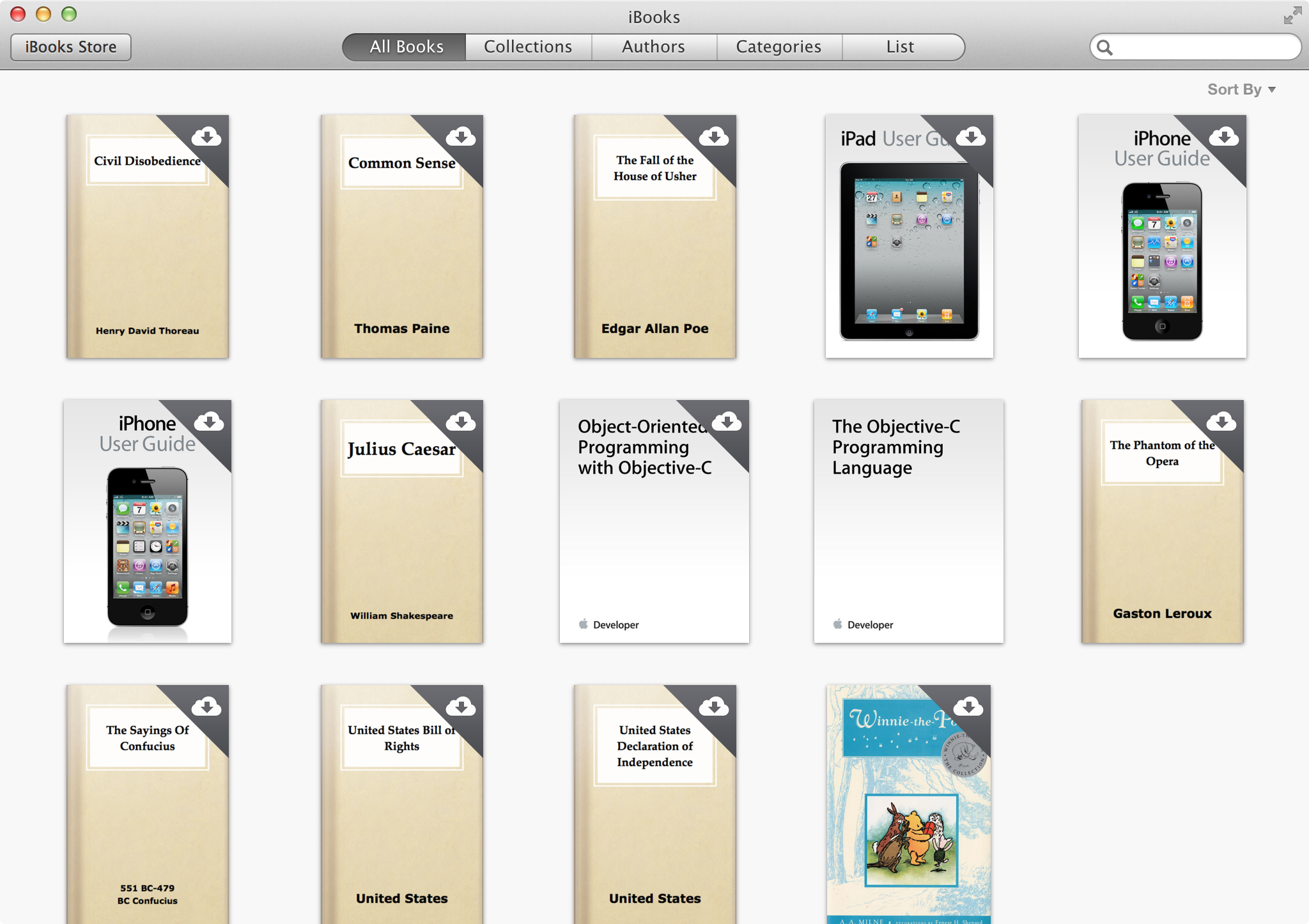The height and width of the screenshot is (924, 1309).
Task: Open the iBooks Store
Action: (71, 47)
